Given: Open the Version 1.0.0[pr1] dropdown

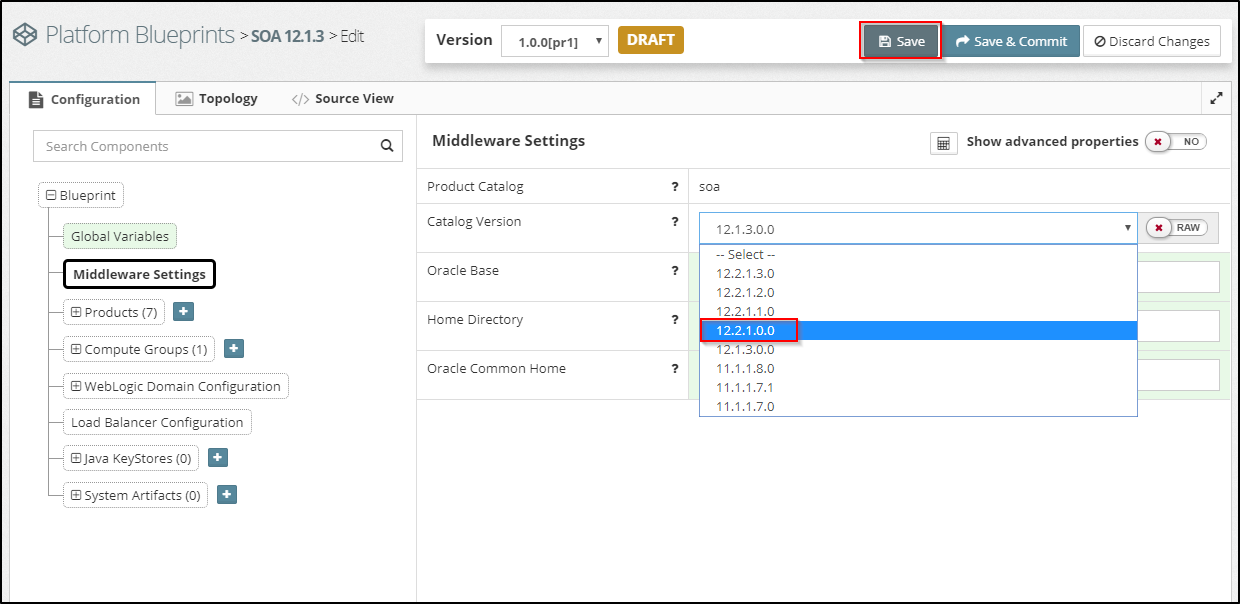Looking at the screenshot, I should click(x=554, y=42).
